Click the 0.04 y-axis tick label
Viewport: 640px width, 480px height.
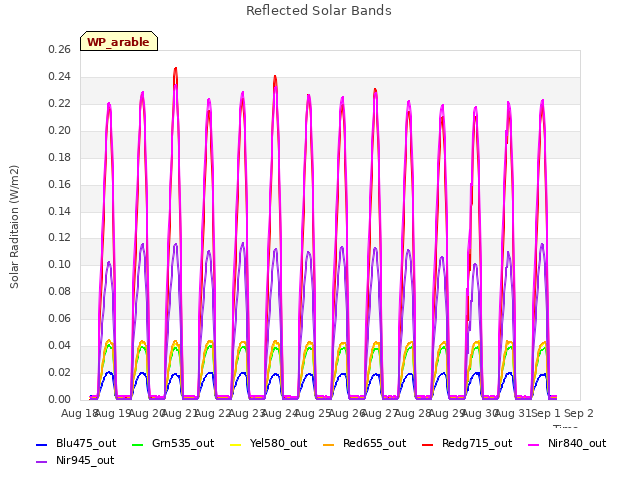(x=59, y=345)
